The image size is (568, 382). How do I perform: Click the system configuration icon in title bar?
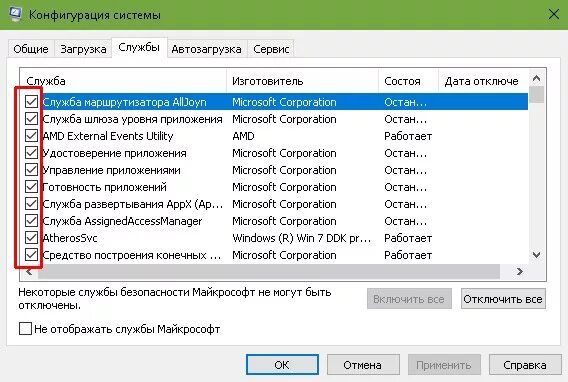click(x=15, y=14)
